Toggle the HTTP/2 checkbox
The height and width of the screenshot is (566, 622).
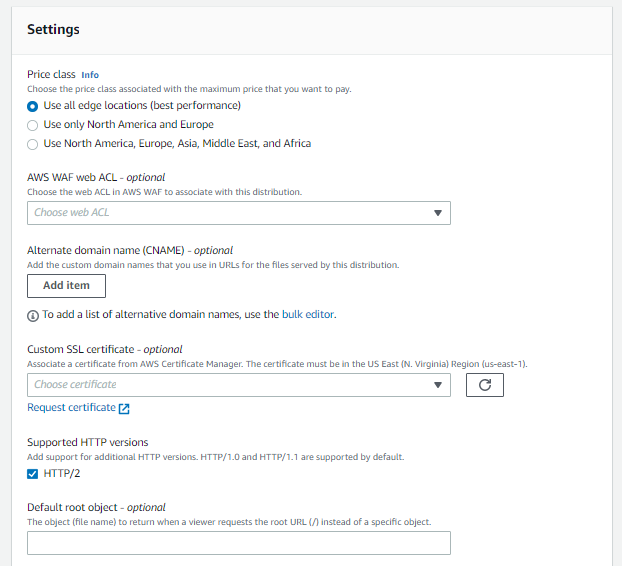33,473
